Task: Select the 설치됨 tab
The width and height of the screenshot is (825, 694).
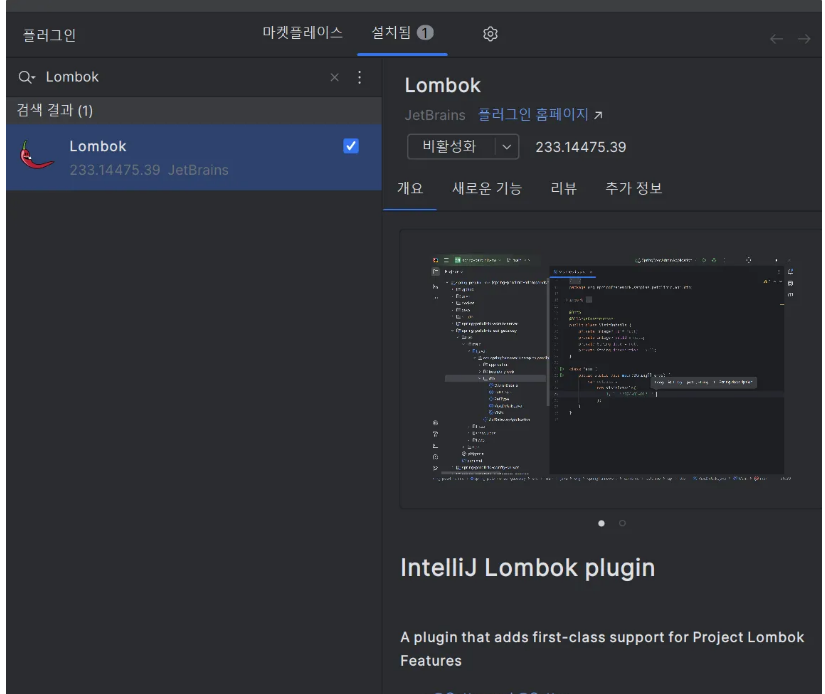Action: (x=403, y=33)
